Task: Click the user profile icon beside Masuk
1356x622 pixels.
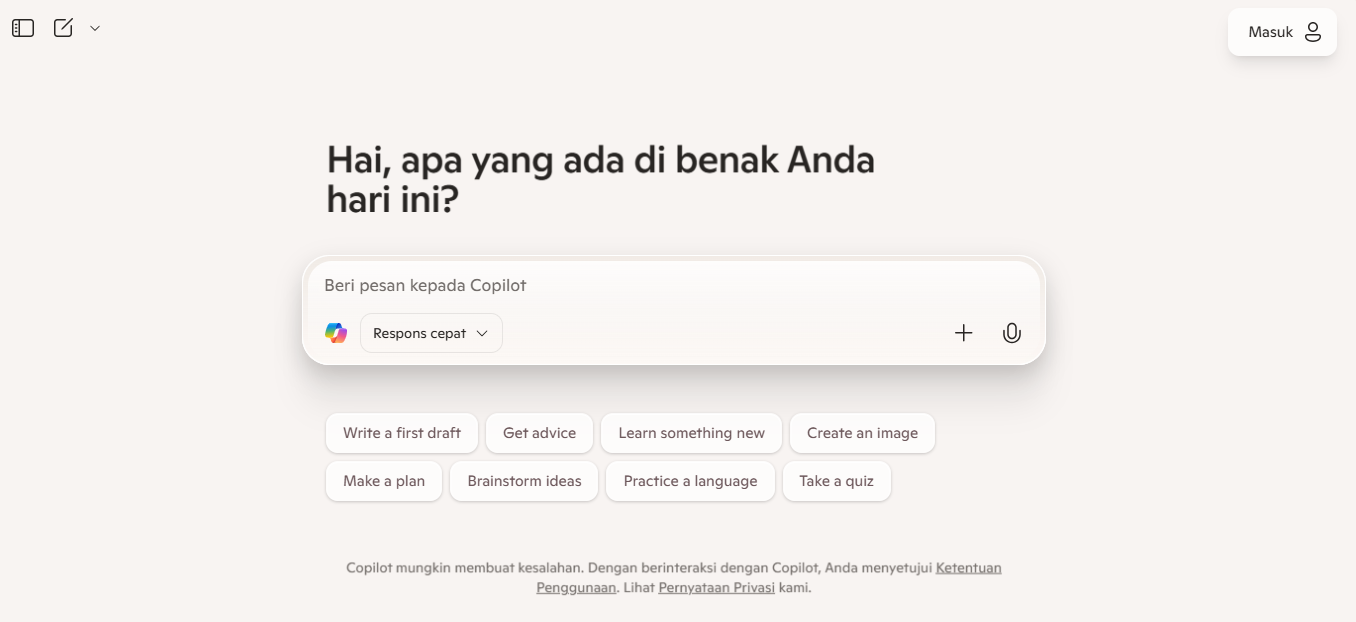Action: pos(1313,32)
